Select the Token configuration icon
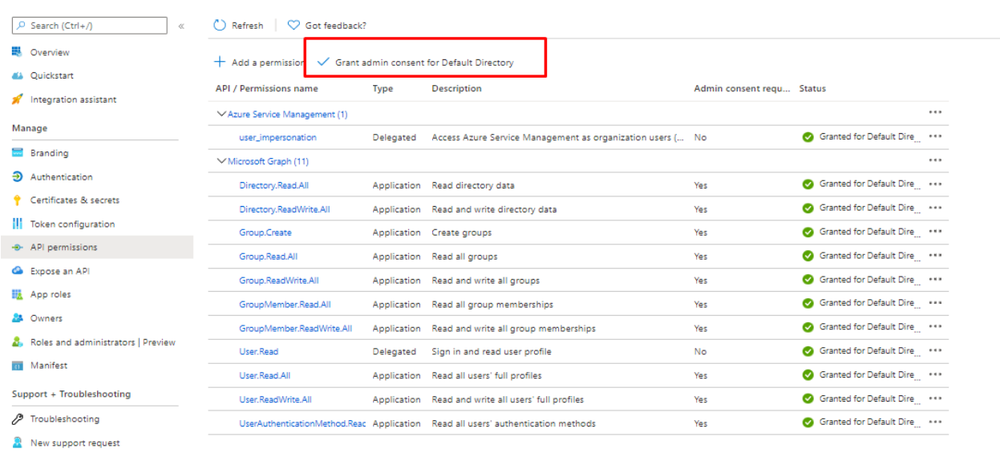The height and width of the screenshot is (473, 1000). pyautogui.click(x=17, y=224)
